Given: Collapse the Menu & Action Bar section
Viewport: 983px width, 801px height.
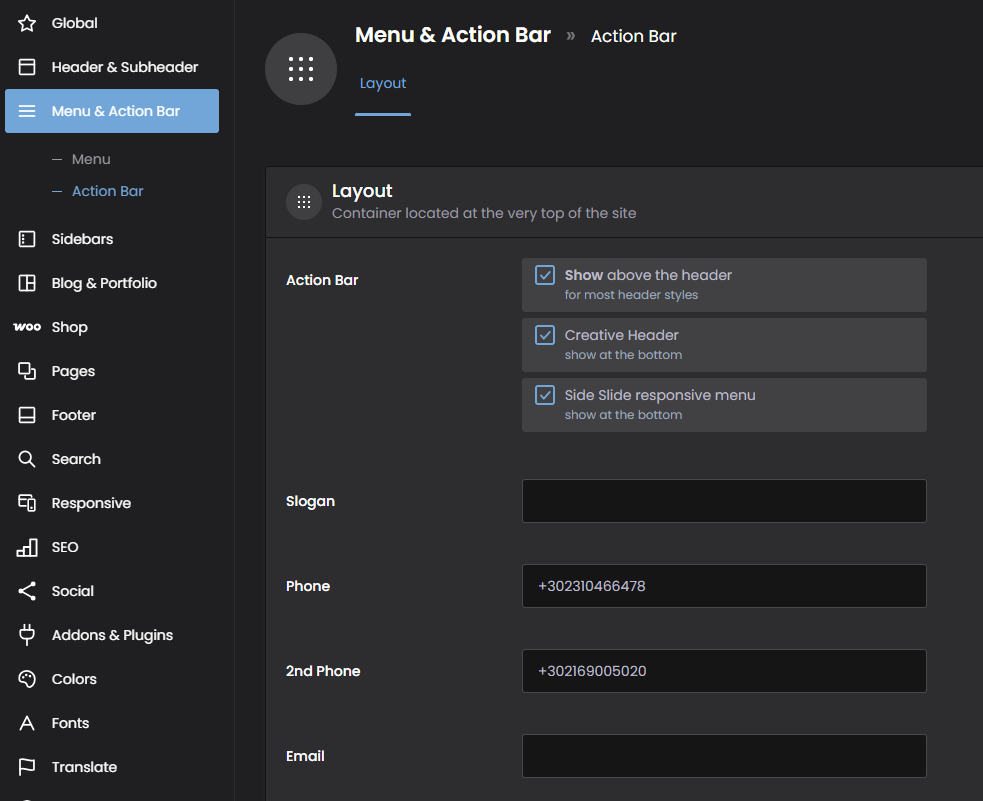Looking at the screenshot, I should tap(112, 111).
